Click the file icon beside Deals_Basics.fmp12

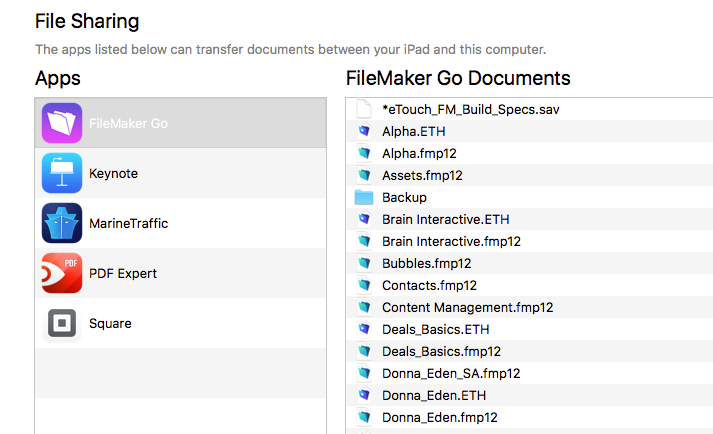pos(364,351)
